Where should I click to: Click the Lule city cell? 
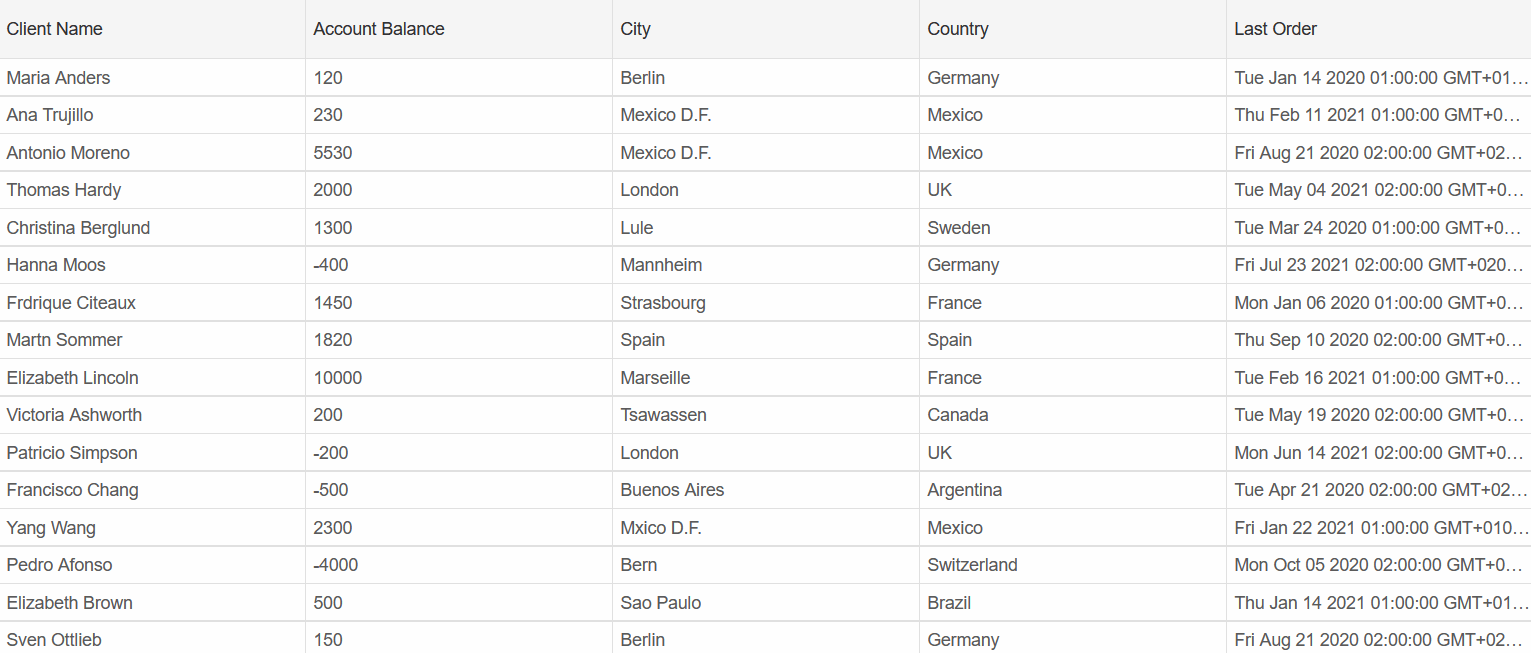637,228
